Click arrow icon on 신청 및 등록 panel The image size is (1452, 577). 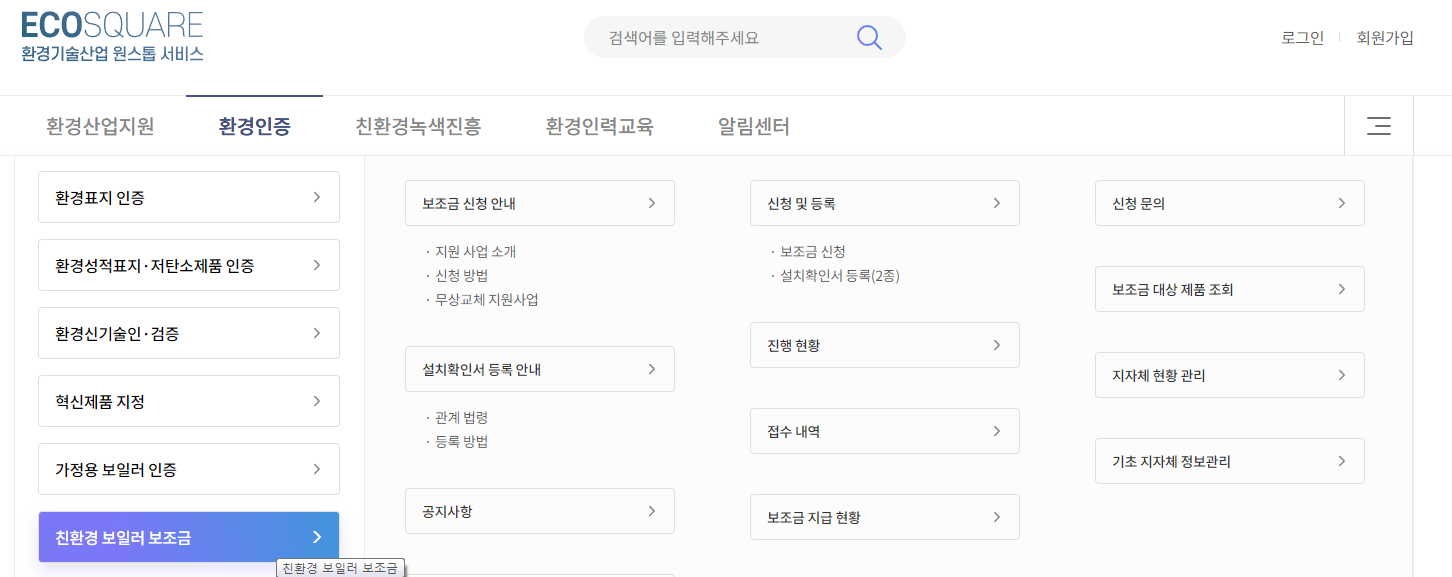[996, 202]
